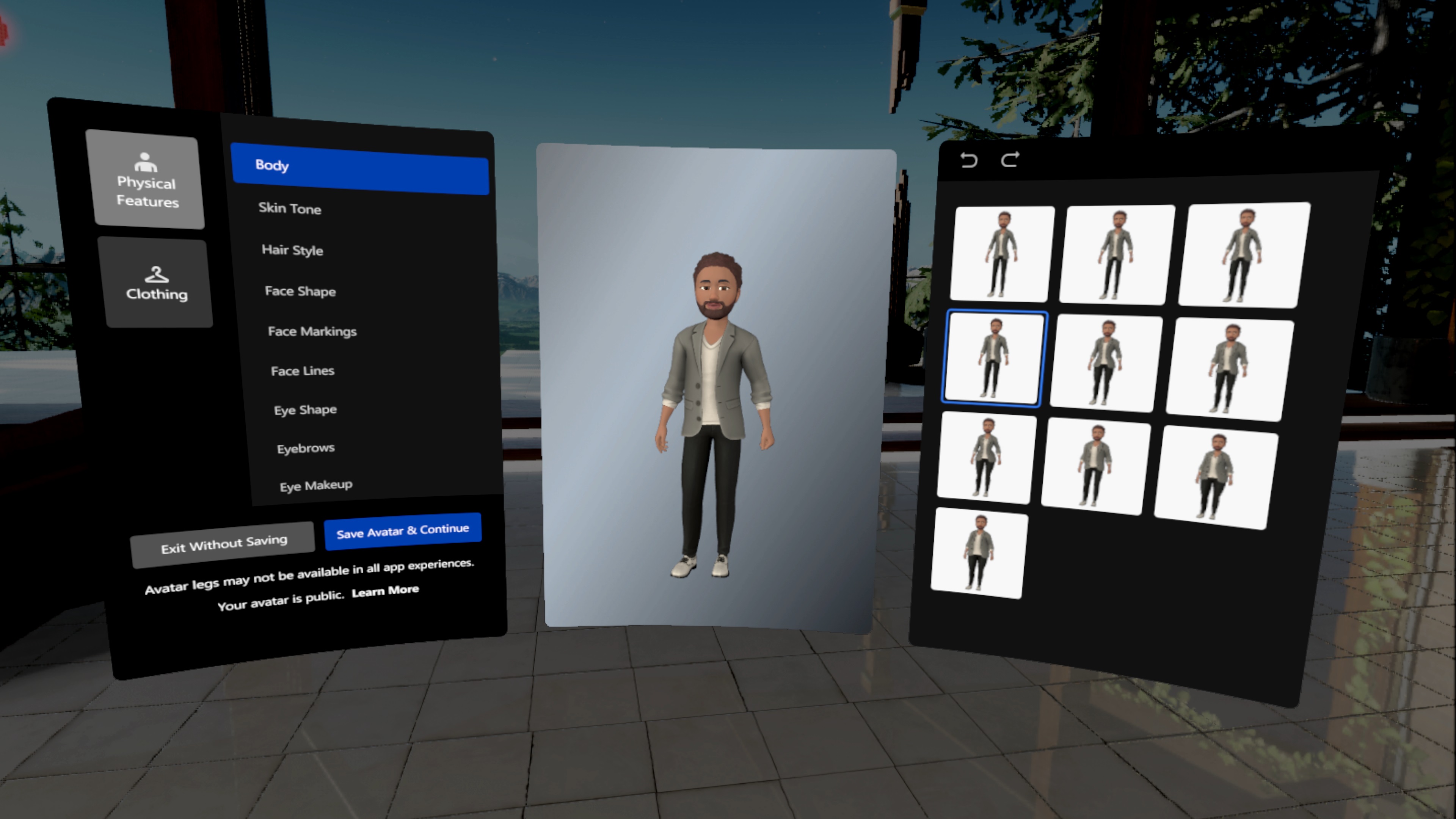1456x819 pixels.
Task: Open the Hair Style customization option
Action: pos(291,249)
